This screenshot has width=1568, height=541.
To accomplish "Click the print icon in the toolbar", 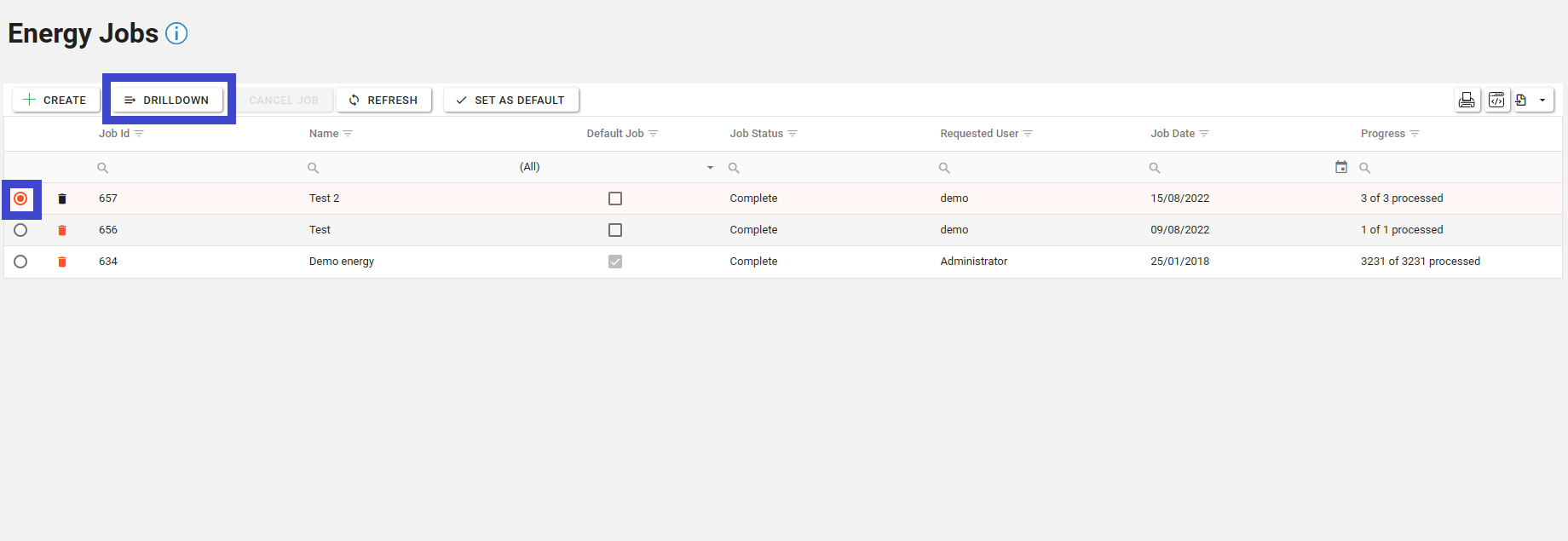I will (x=1467, y=101).
